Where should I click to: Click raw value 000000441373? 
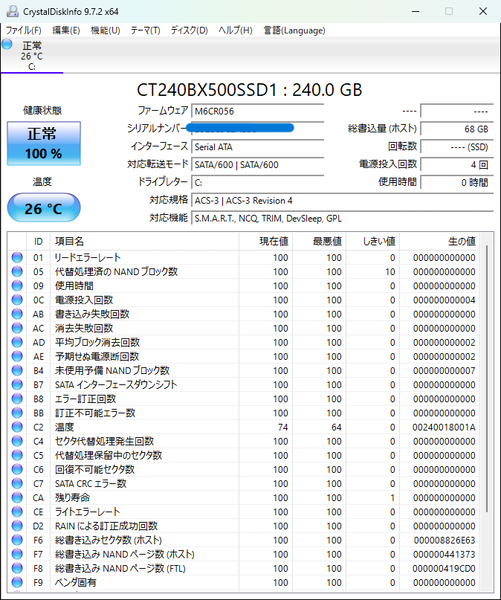[444, 554]
